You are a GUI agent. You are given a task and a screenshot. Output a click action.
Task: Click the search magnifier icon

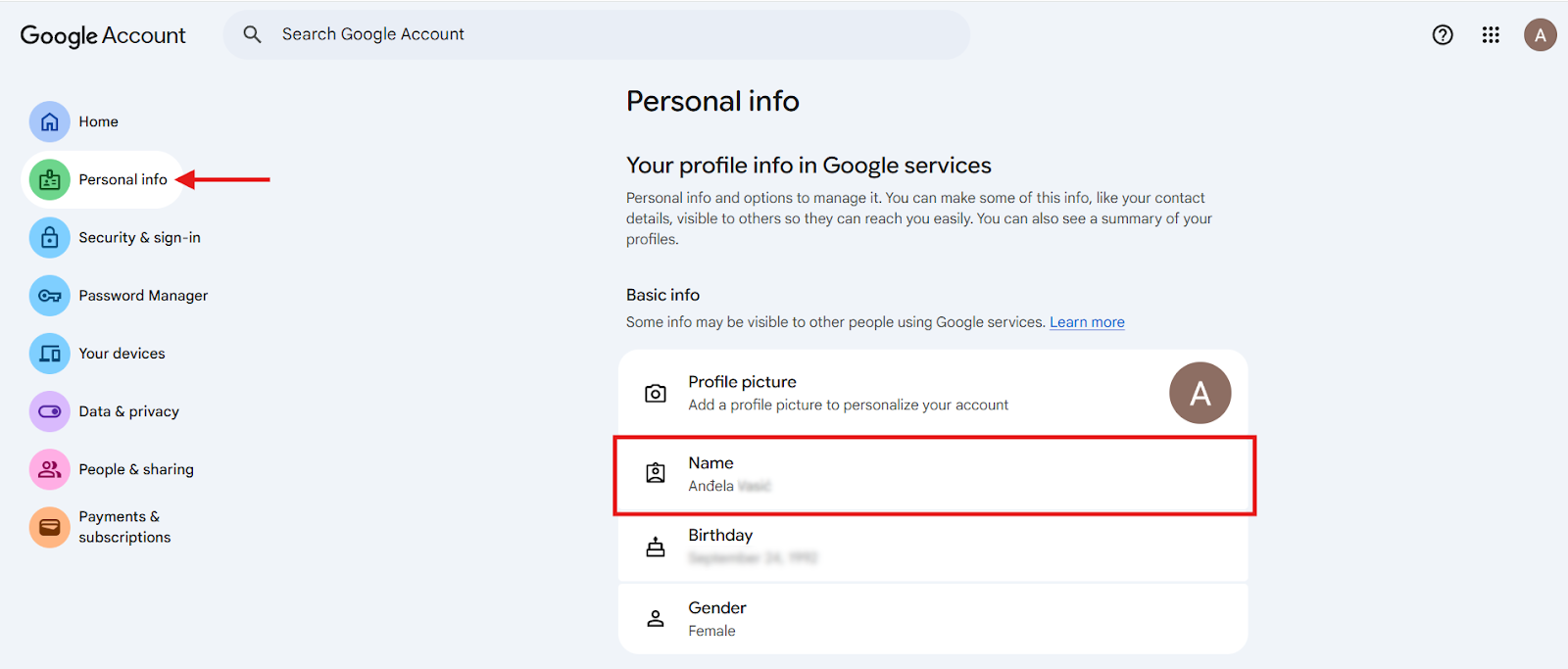pos(252,34)
